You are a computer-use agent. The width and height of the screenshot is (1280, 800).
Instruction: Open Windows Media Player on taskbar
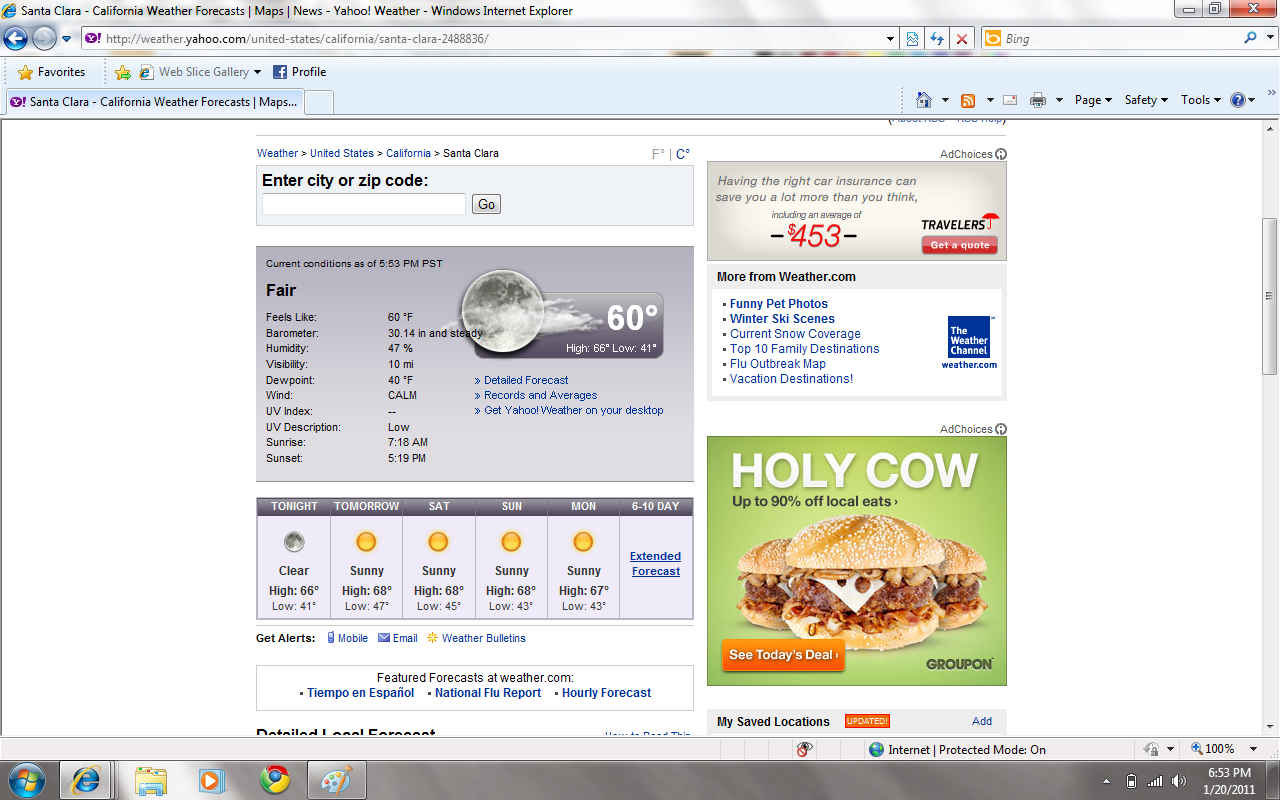coord(212,780)
